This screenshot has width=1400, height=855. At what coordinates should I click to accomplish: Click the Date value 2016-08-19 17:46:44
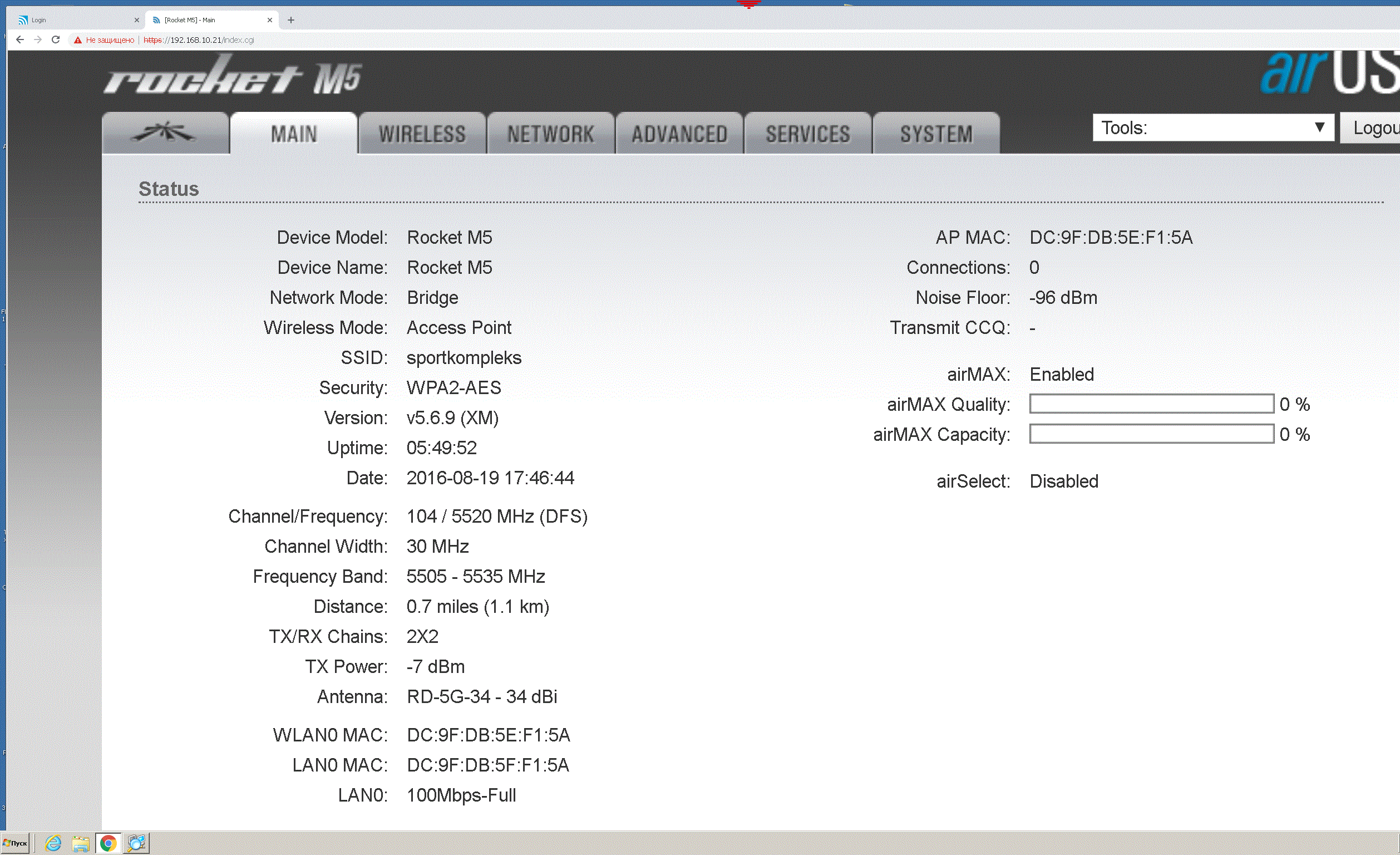(490, 479)
